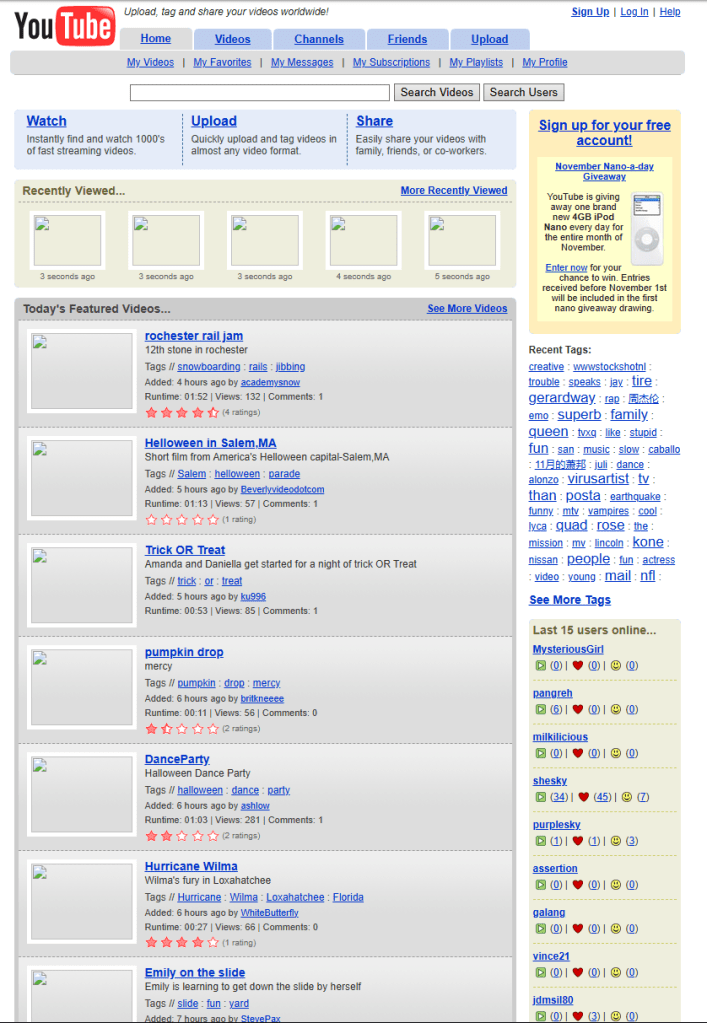Viewport: 707px width, 1023px height.
Task: Open My Subscriptions in the sub-navigation
Action: pyautogui.click(x=391, y=62)
